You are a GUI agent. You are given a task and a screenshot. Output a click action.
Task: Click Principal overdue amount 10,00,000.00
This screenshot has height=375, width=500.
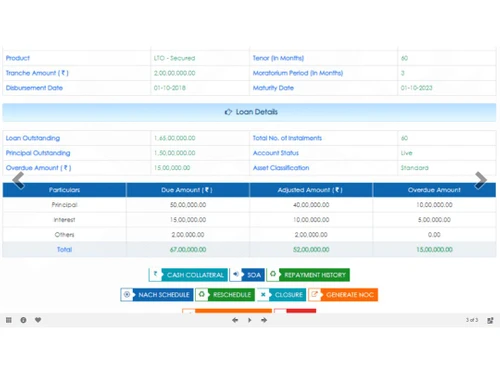click(434, 205)
